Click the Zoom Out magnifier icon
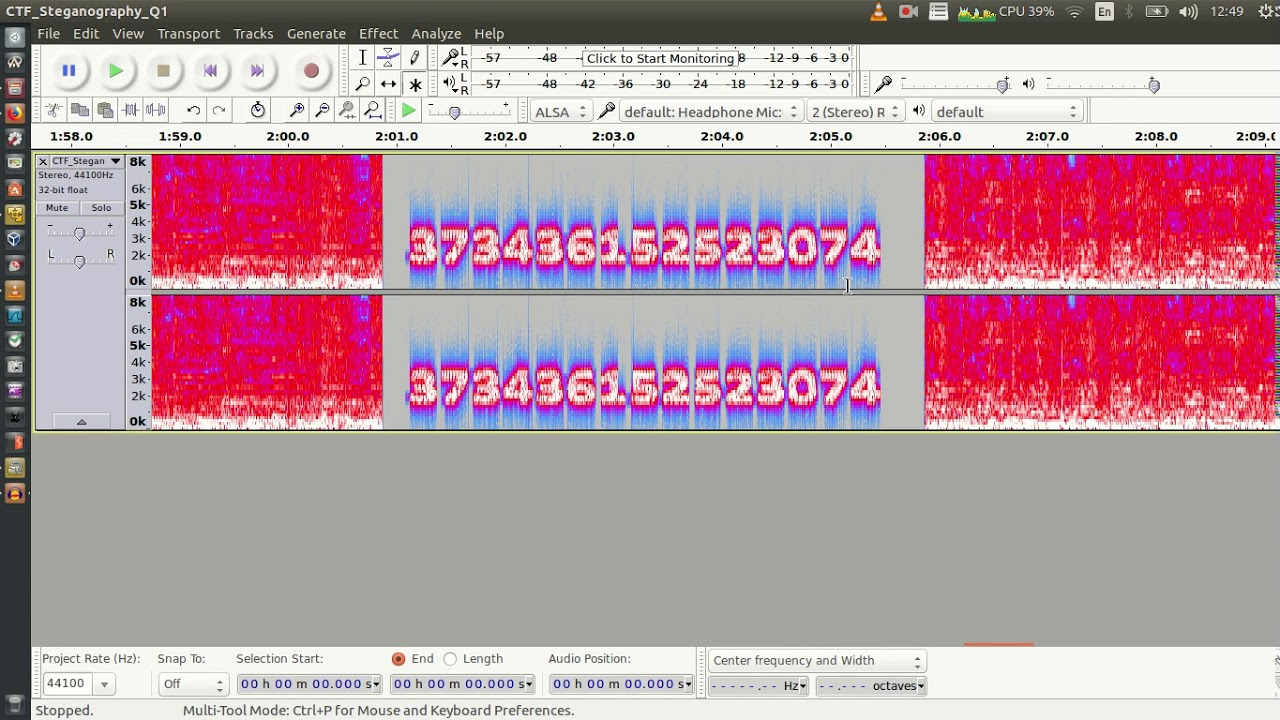The image size is (1280, 720). coord(322,110)
